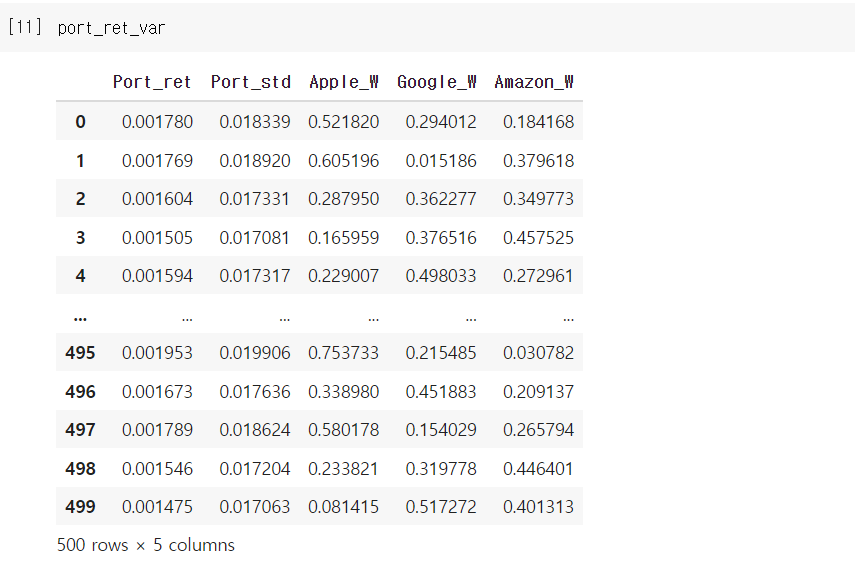Click Apple_W value 0.753733
This screenshot has height=561, width=856.
(x=343, y=353)
